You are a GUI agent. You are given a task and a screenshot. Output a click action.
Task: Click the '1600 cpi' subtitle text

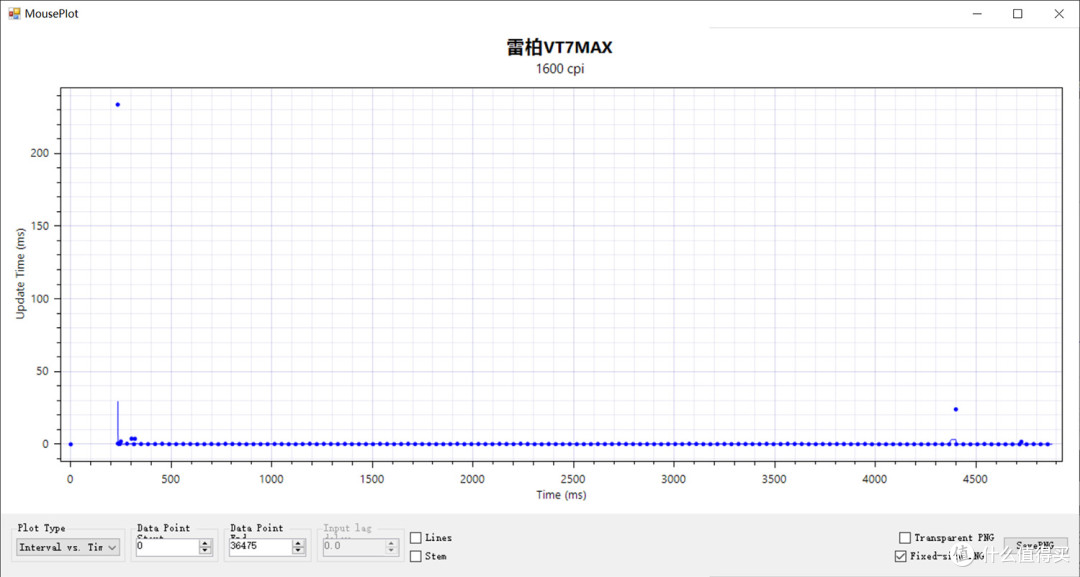click(559, 69)
